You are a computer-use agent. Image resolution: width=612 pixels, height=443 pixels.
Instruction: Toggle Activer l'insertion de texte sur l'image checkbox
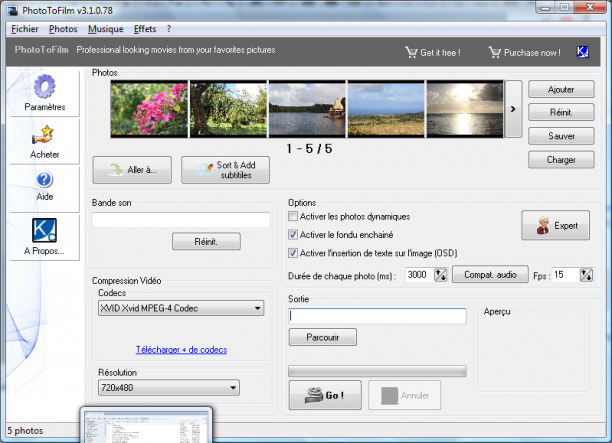tap(293, 253)
